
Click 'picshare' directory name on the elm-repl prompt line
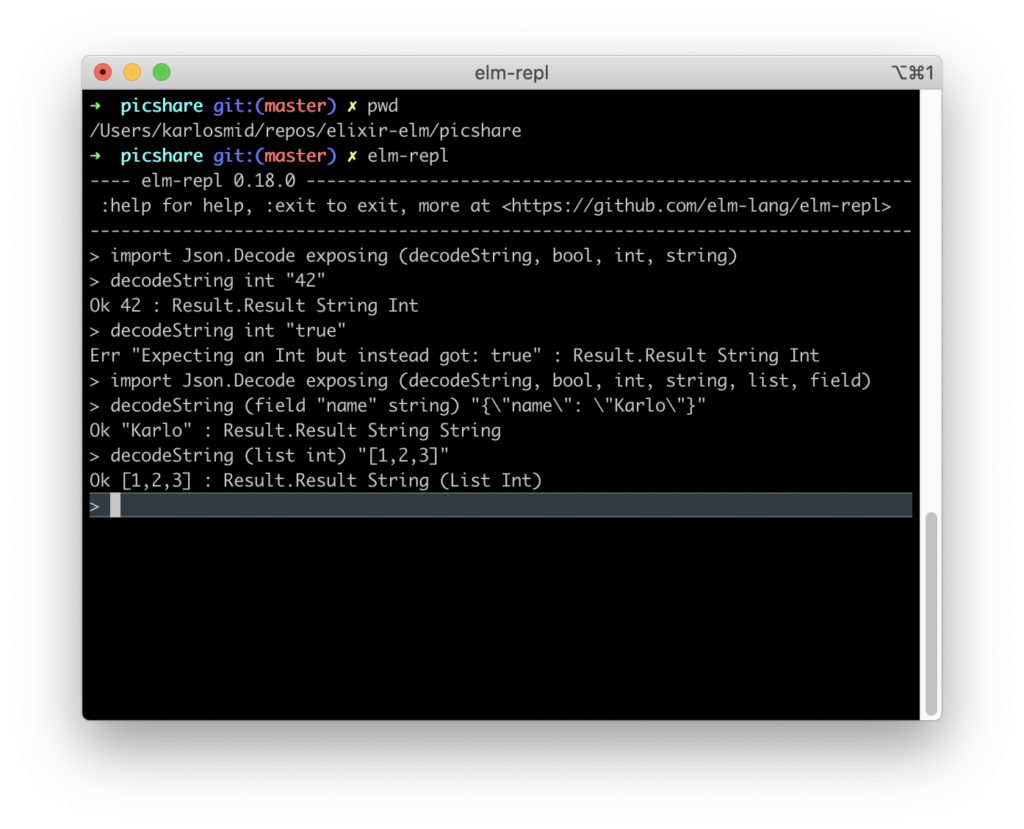tap(161, 156)
